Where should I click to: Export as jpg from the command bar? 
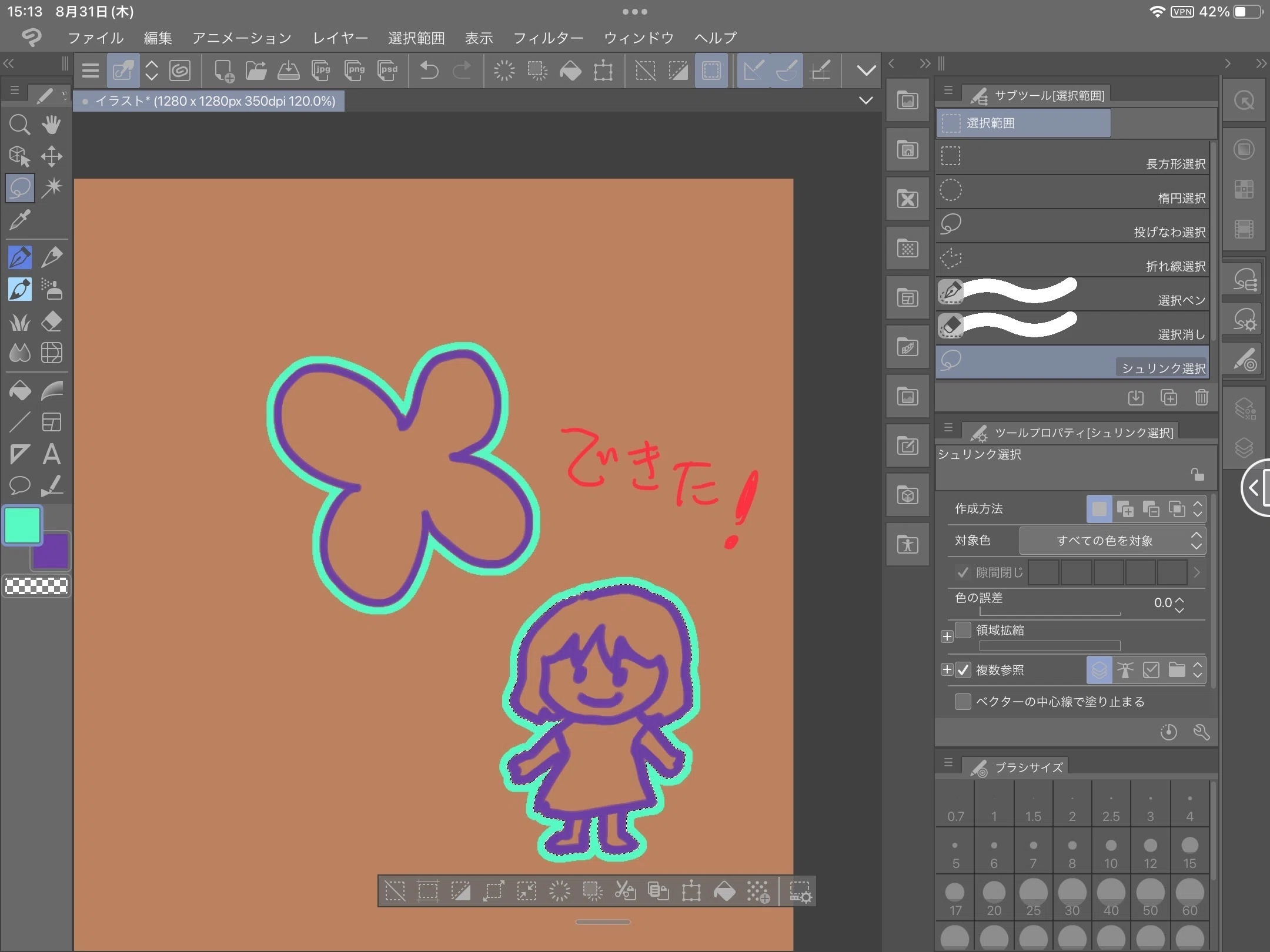coord(322,71)
